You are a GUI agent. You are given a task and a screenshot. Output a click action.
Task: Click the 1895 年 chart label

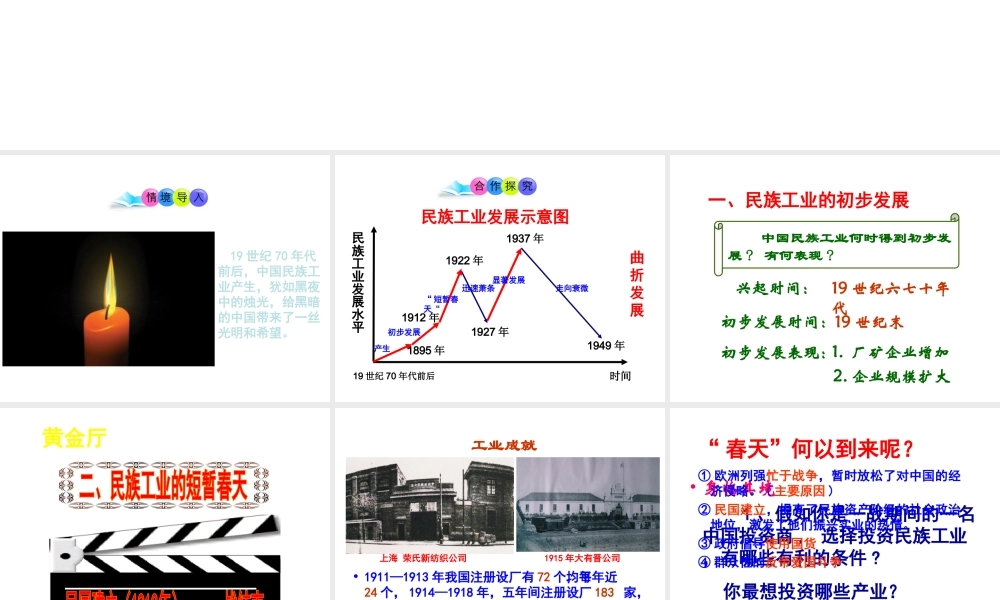(x=426, y=350)
